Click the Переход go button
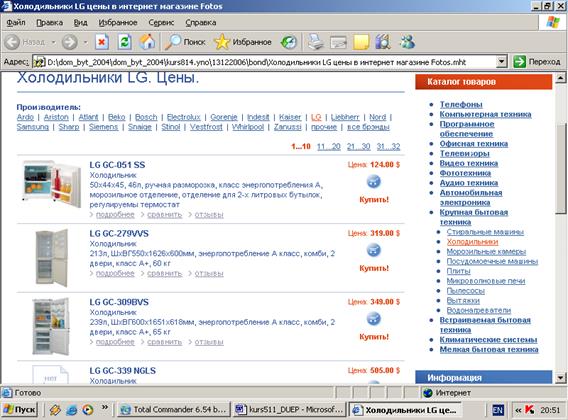 click(x=537, y=62)
